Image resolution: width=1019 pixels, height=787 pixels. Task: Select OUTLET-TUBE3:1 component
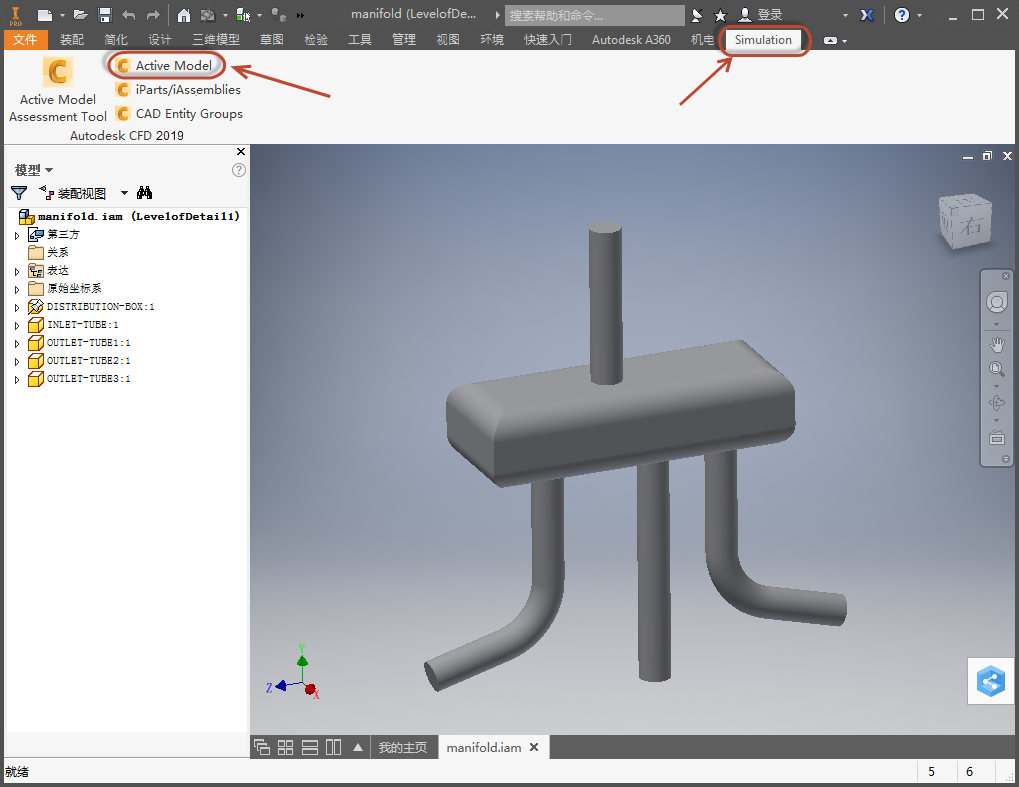(79, 379)
